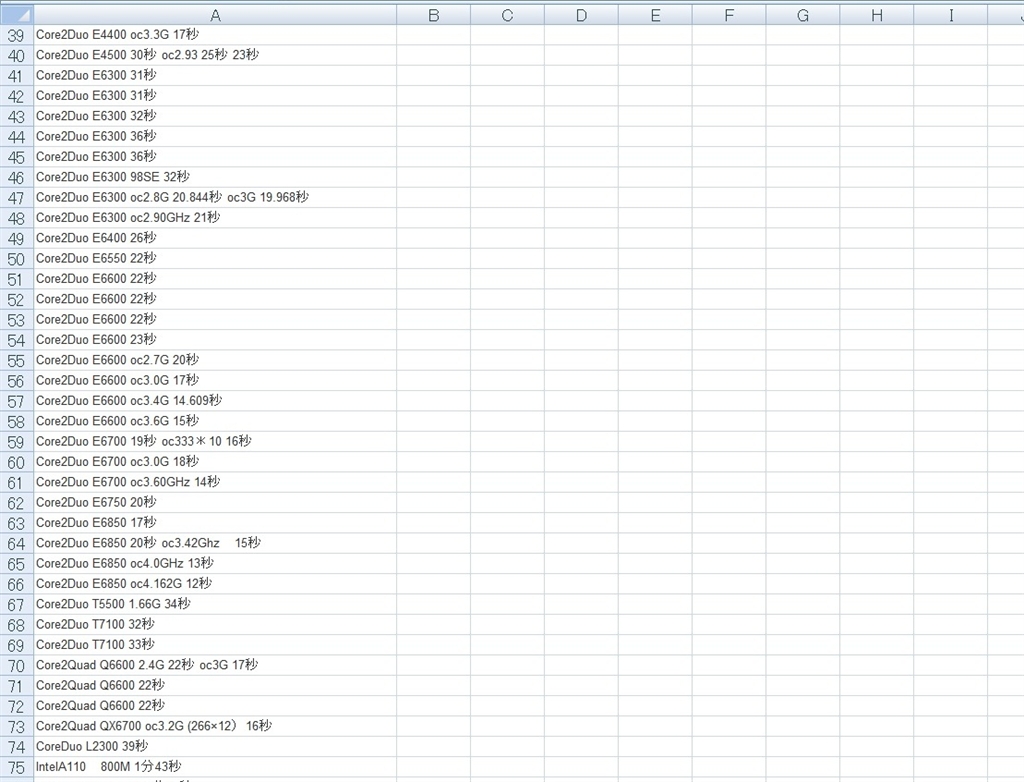Click cell 'Core2Duo E6850 20秒 oc3.42Ghz 15秒'
The image size is (1024, 782).
tap(215, 544)
